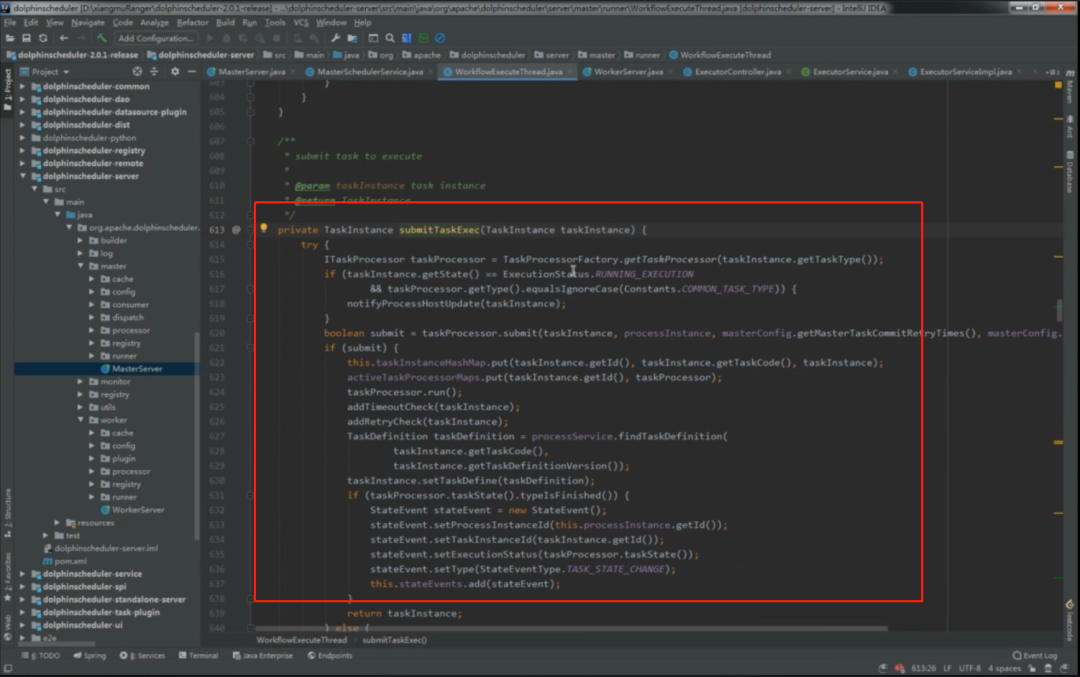The width and height of the screenshot is (1080, 677).
Task: Select pom.xml in project tree
Action: 65,561
